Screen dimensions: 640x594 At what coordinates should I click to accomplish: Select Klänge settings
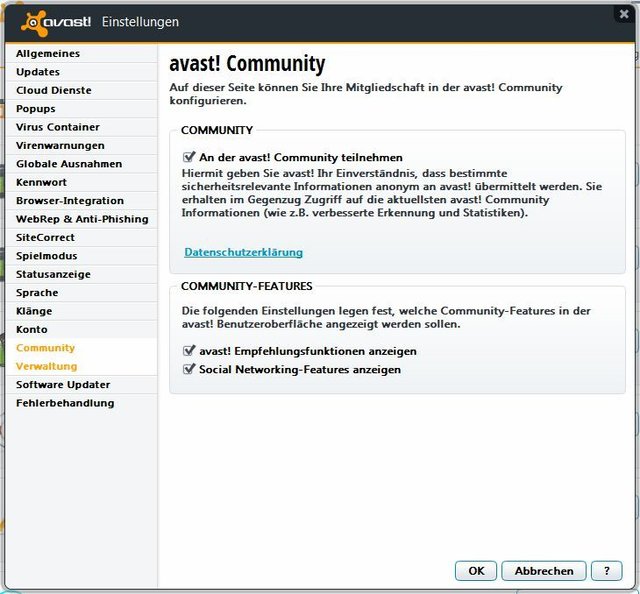[x=81, y=311]
